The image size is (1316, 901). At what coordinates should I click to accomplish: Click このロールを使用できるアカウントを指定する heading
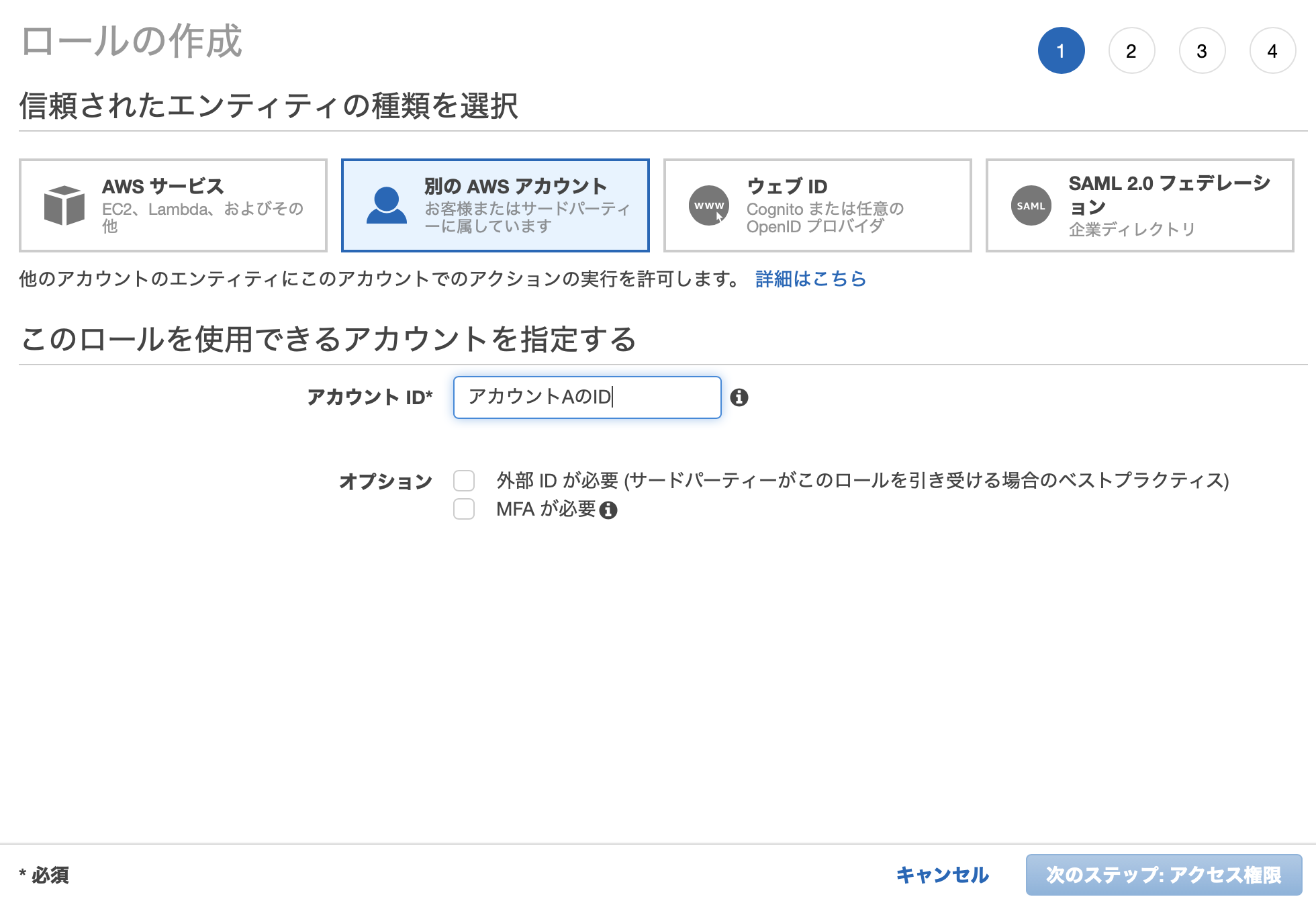328,339
